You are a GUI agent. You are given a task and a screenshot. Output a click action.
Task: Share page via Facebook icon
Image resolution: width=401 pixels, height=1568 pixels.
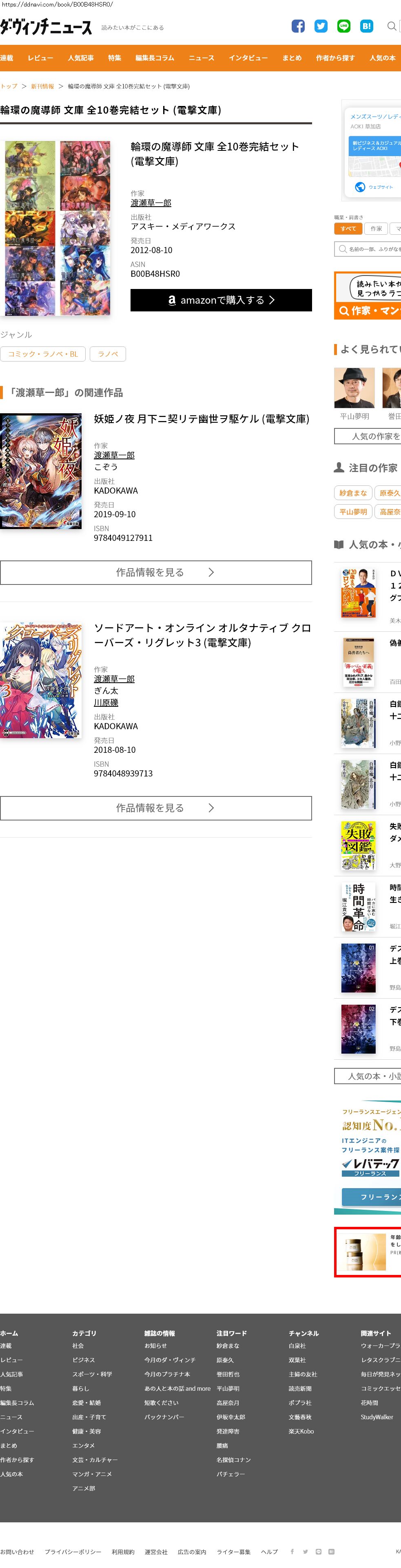coord(298,26)
